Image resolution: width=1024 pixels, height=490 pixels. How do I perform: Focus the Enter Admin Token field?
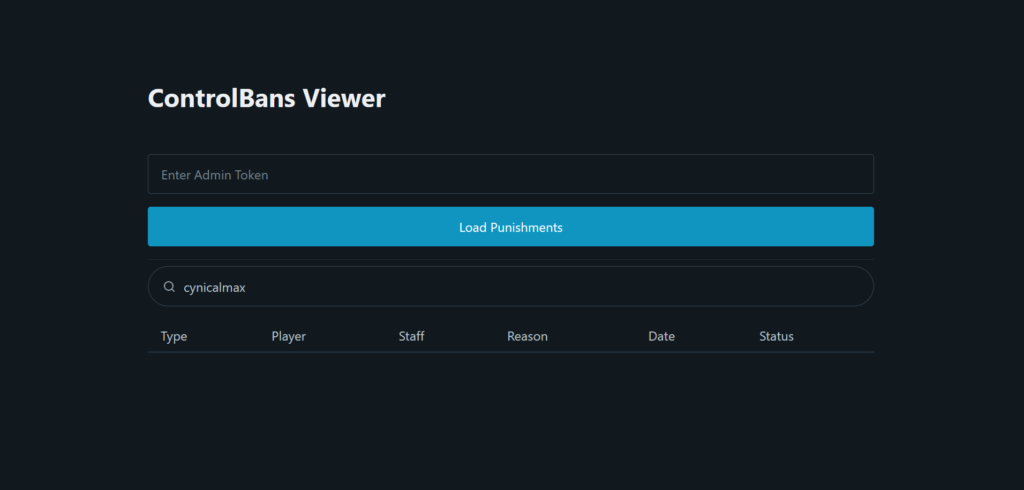[x=510, y=174]
